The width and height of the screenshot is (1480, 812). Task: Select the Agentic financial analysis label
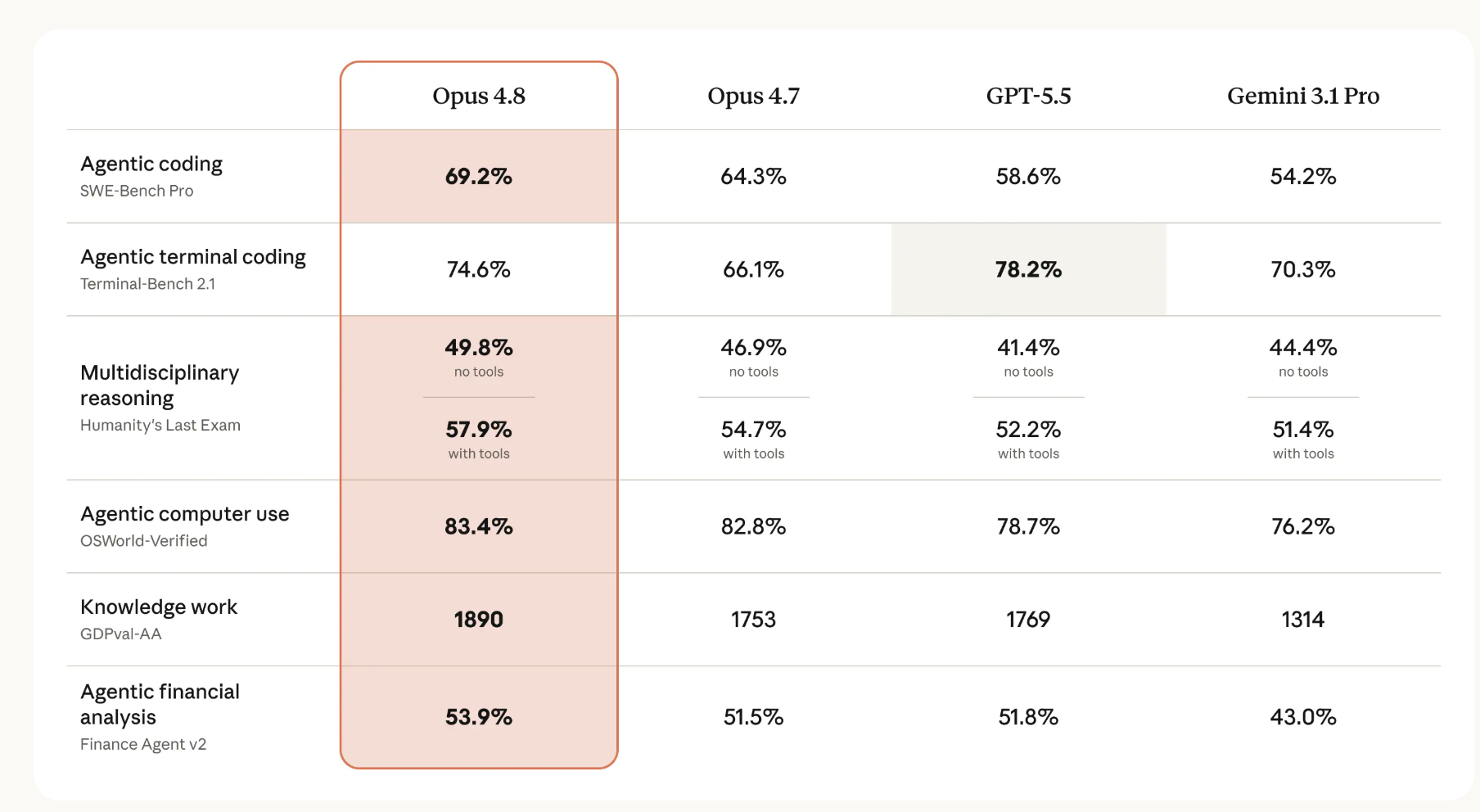point(160,704)
